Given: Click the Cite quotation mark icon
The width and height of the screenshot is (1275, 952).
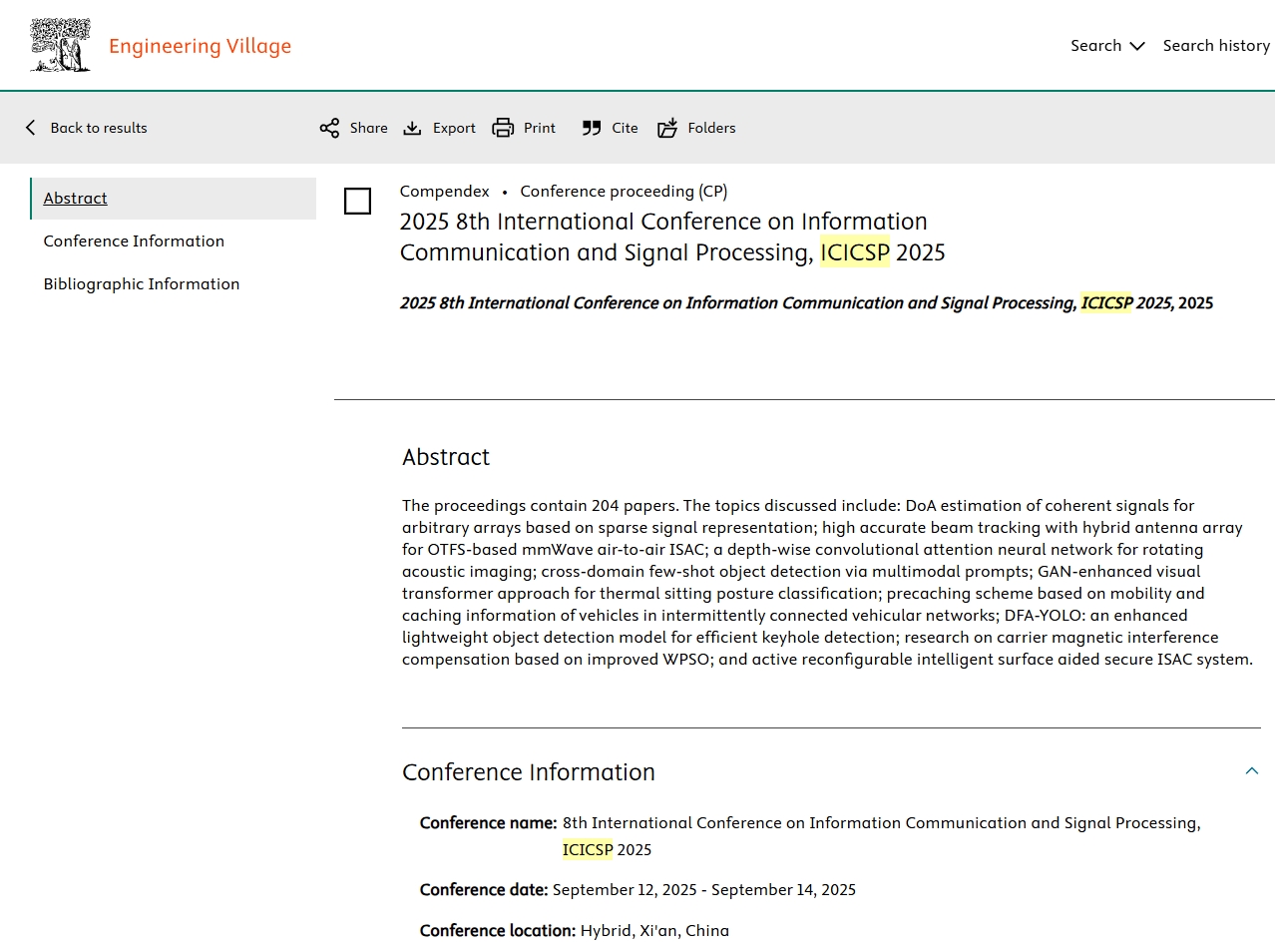Looking at the screenshot, I should 592,128.
